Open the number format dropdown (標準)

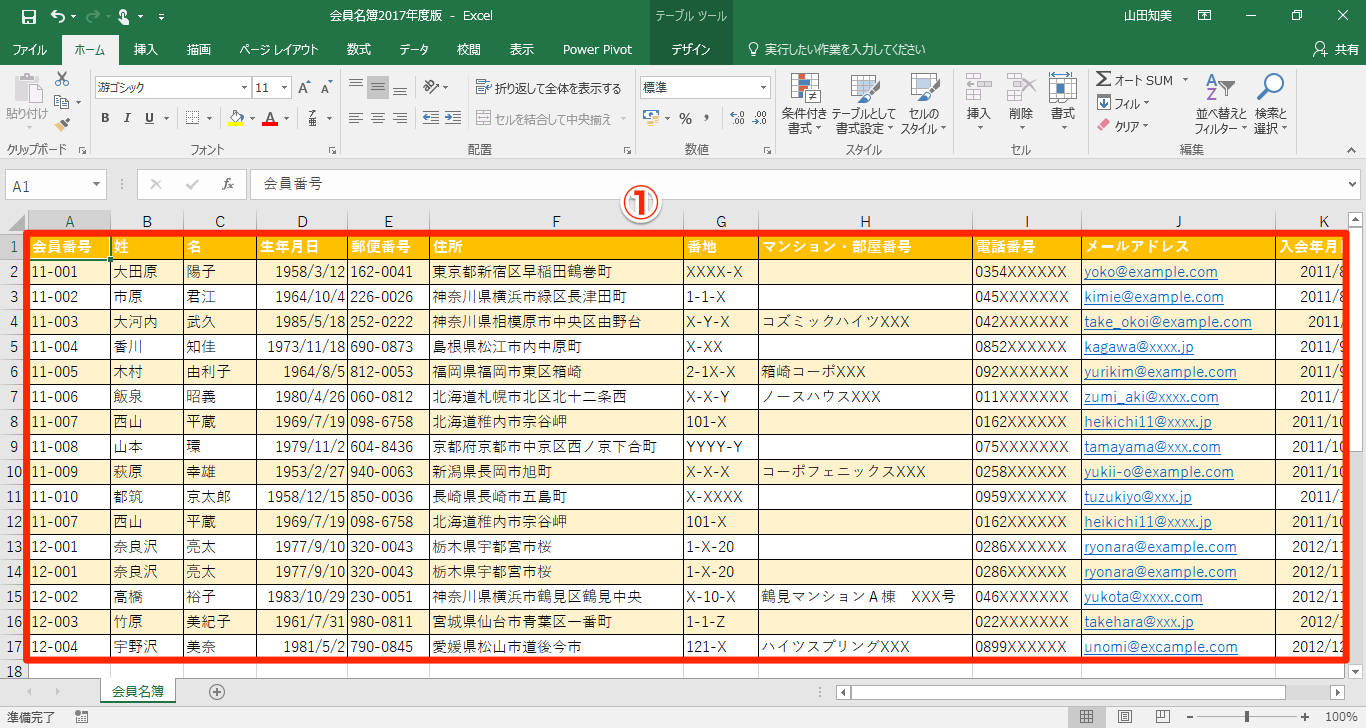tap(764, 88)
